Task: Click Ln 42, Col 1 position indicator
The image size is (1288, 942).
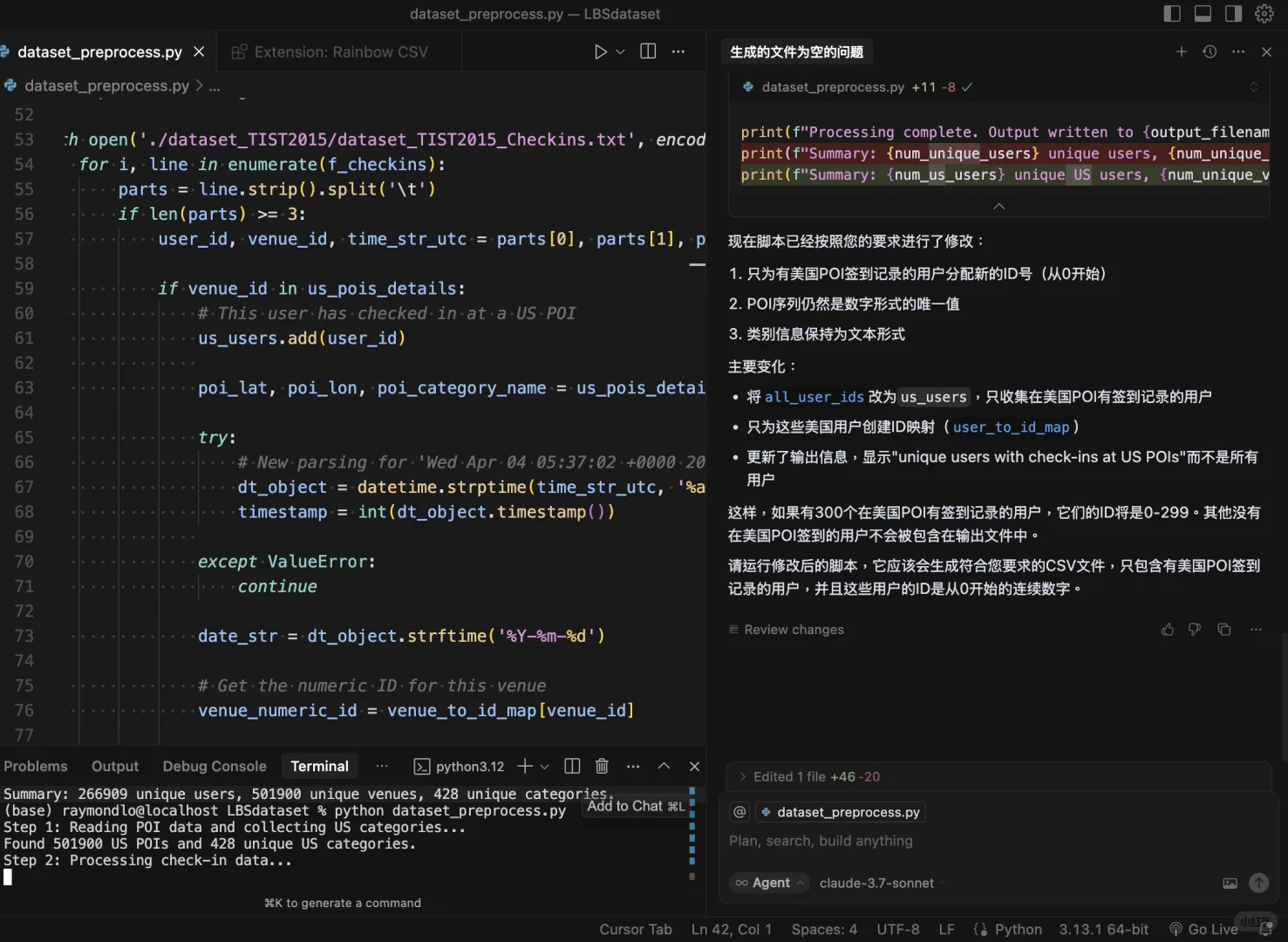Action: click(x=732, y=930)
